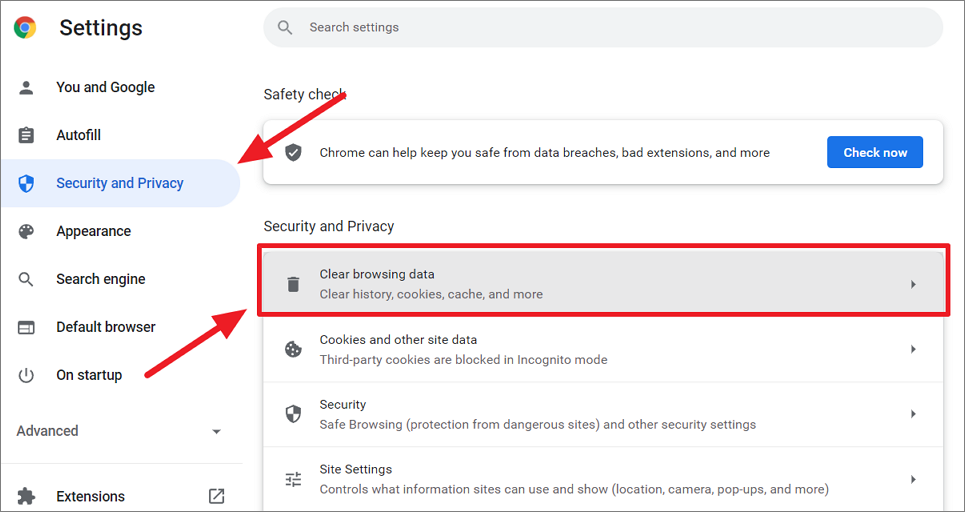965x512 pixels.
Task: Click the Site Settings sliders icon
Action: click(293, 480)
